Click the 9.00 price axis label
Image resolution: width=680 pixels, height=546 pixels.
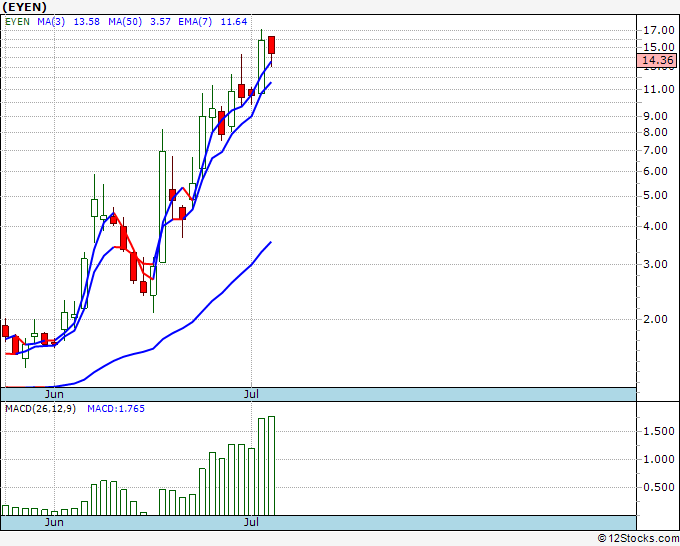click(655, 116)
